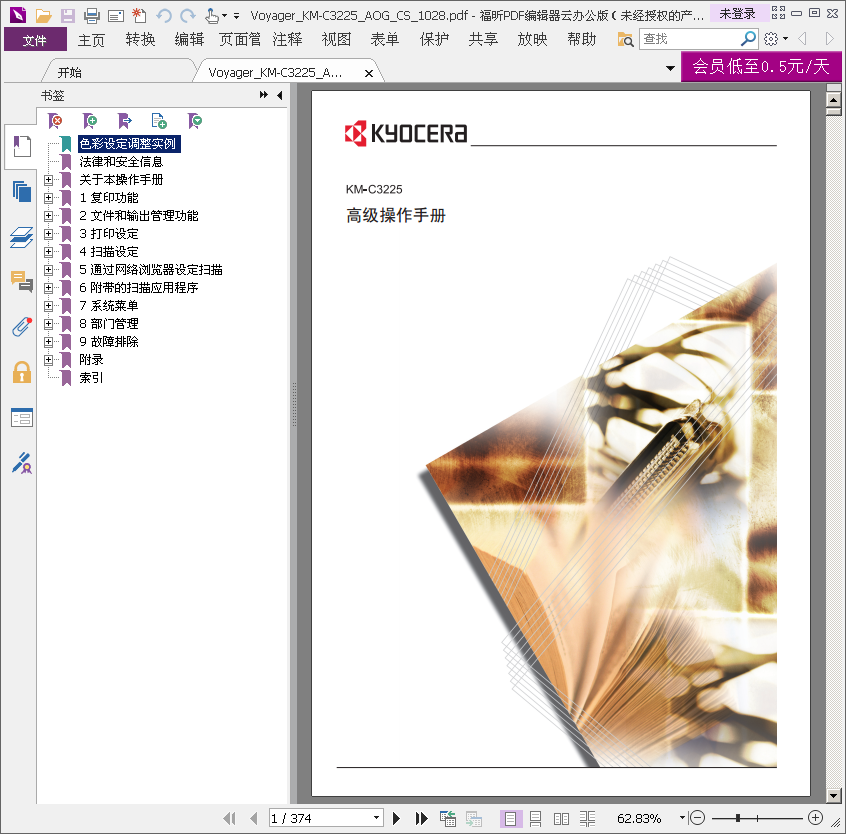
Task: Select continuous facing view mode
Action: tap(587, 818)
